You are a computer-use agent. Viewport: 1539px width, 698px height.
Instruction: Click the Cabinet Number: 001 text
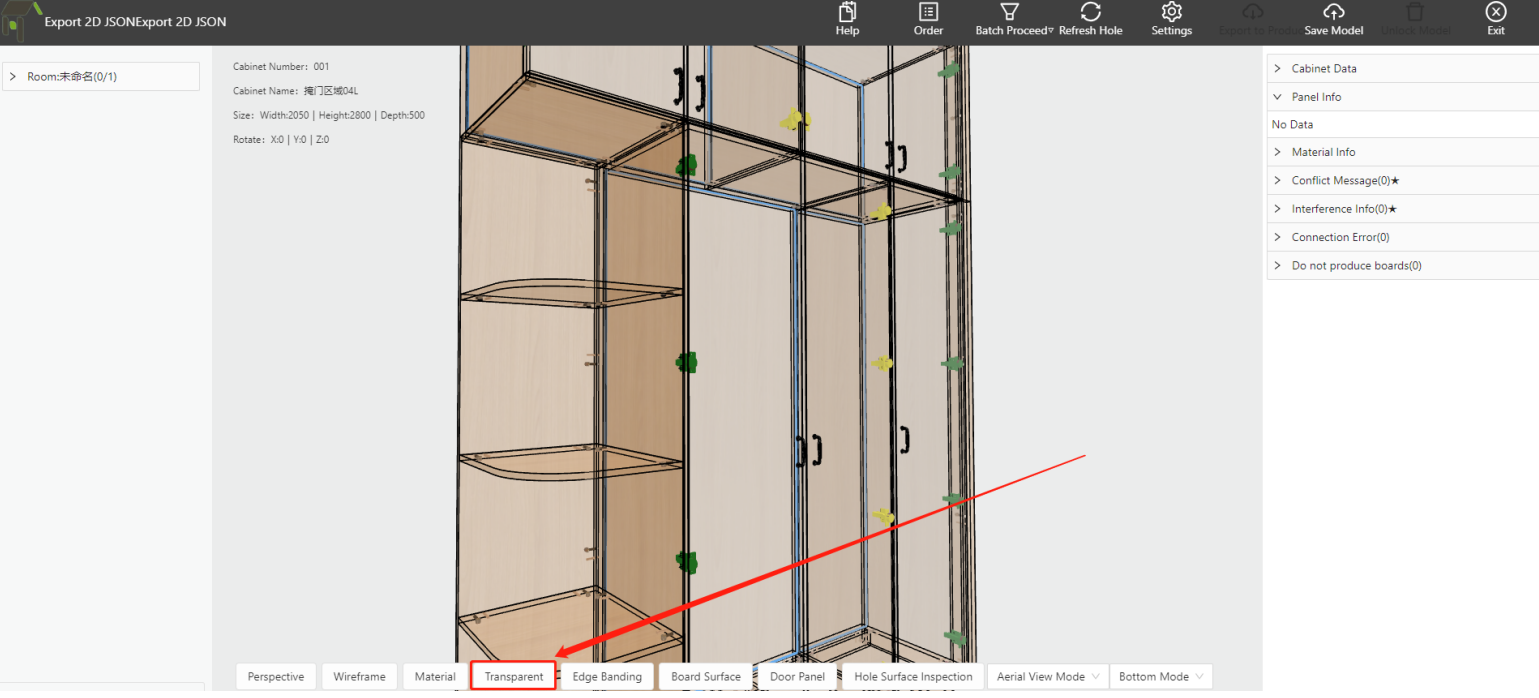(x=281, y=67)
